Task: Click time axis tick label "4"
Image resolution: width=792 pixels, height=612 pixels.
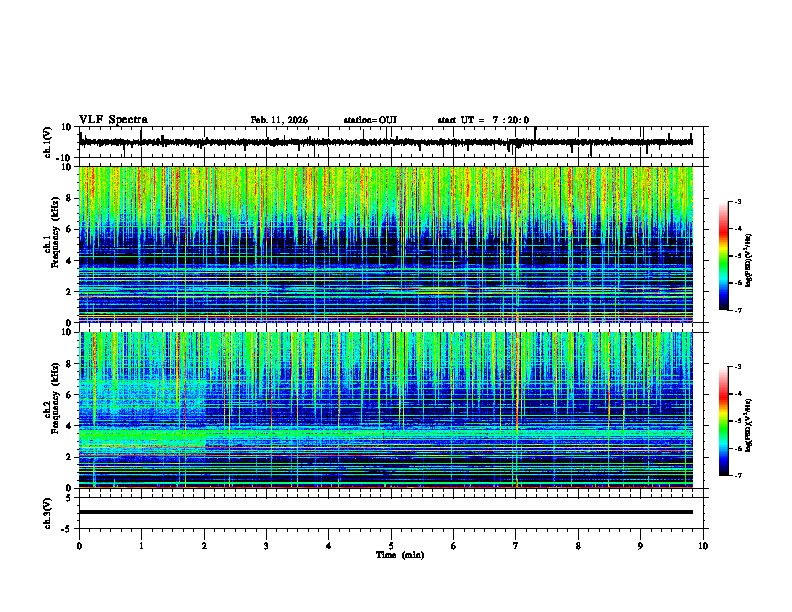Action: coord(329,546)
